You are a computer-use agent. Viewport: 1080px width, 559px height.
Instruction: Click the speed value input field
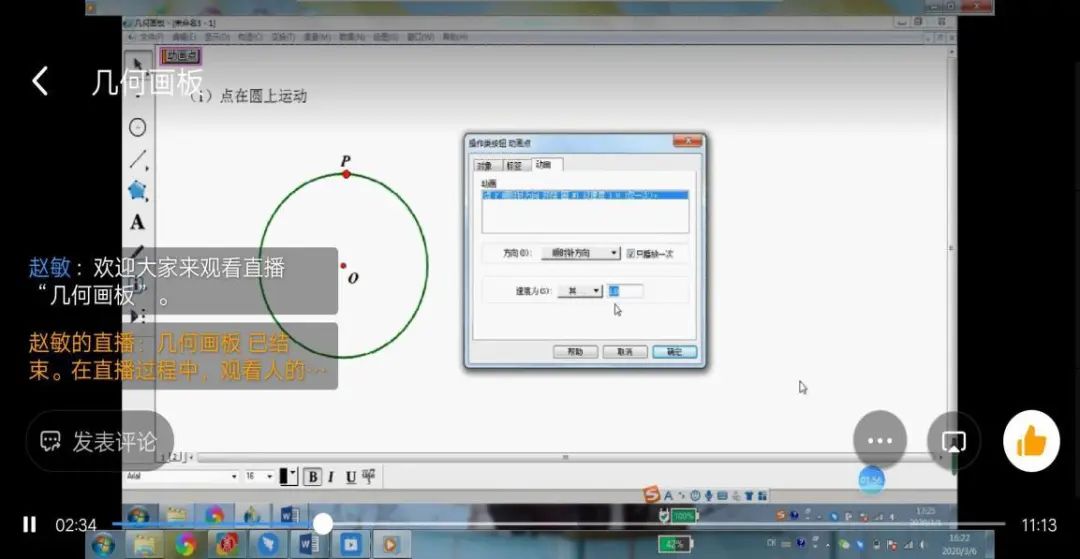tap(625, 291)
